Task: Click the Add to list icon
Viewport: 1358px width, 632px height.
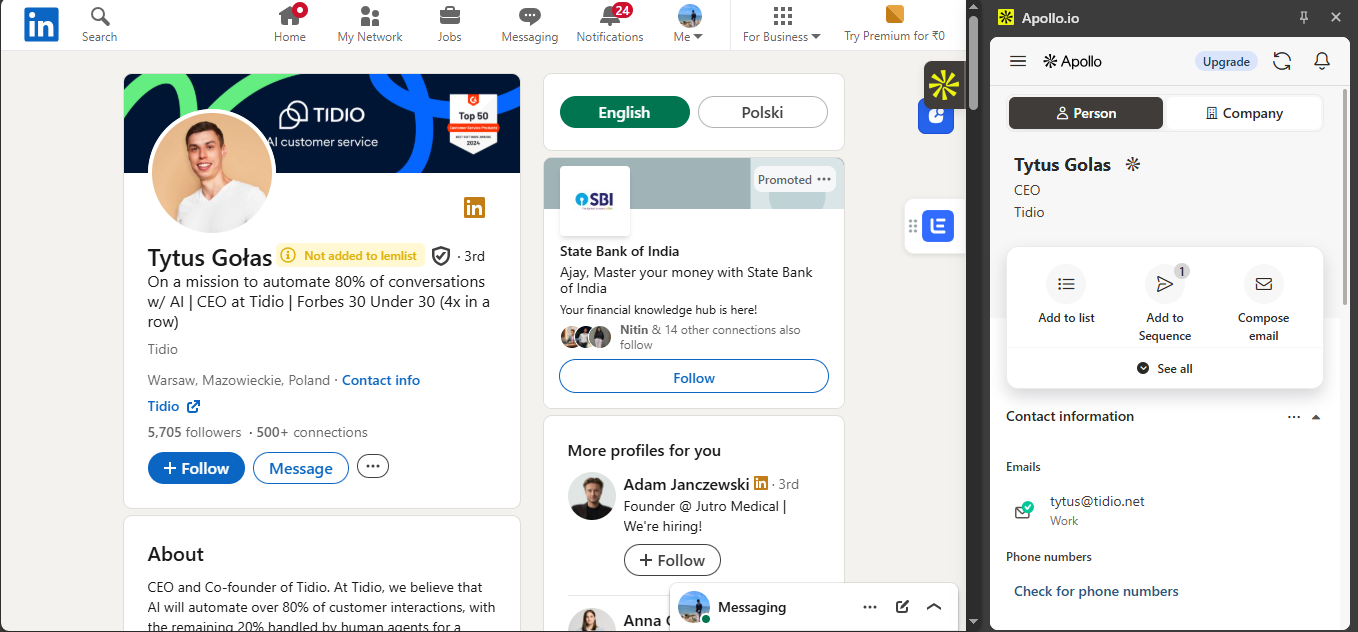Action: [1066, 285]
